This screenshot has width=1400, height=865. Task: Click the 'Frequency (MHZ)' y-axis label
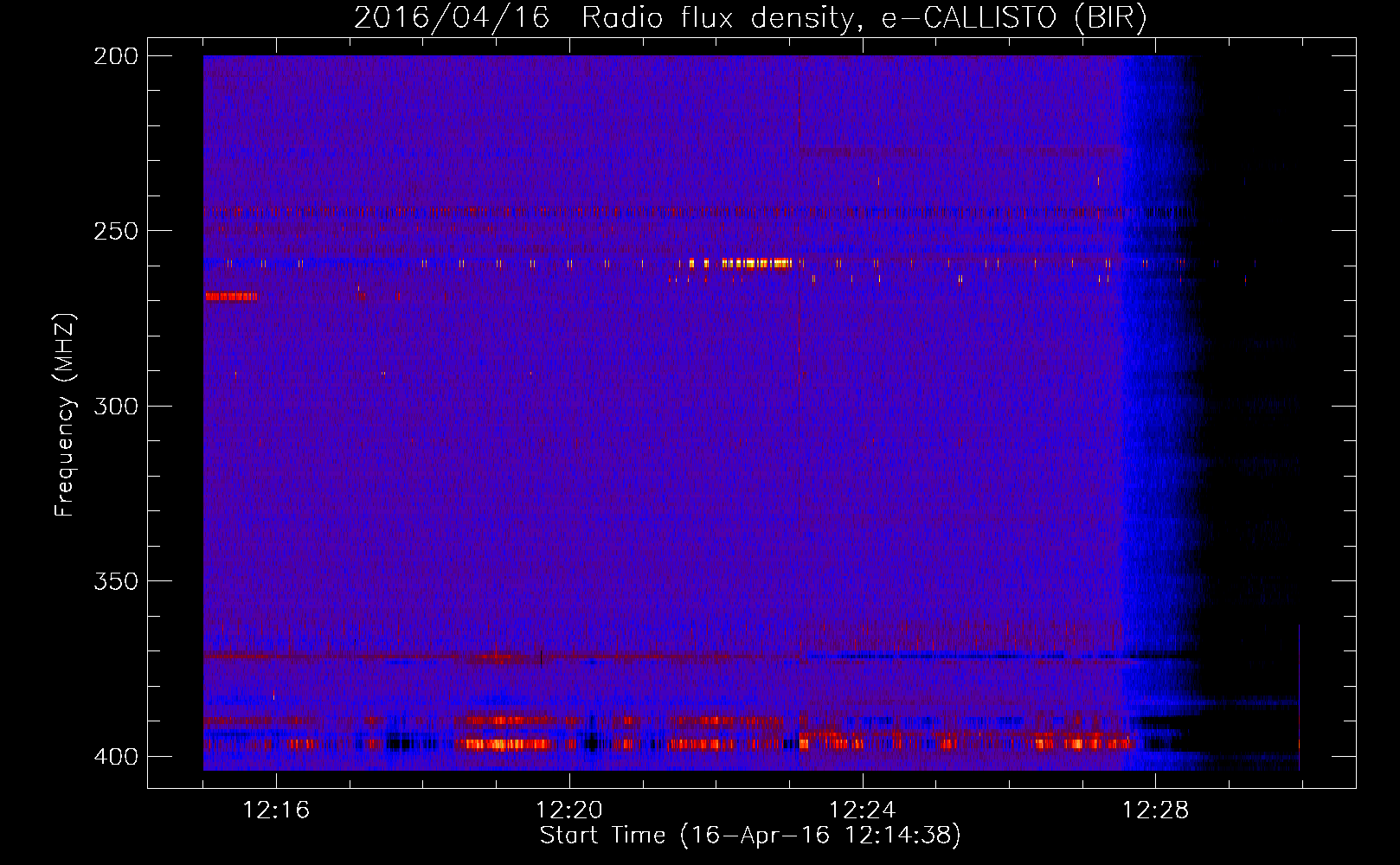(65, 415)
